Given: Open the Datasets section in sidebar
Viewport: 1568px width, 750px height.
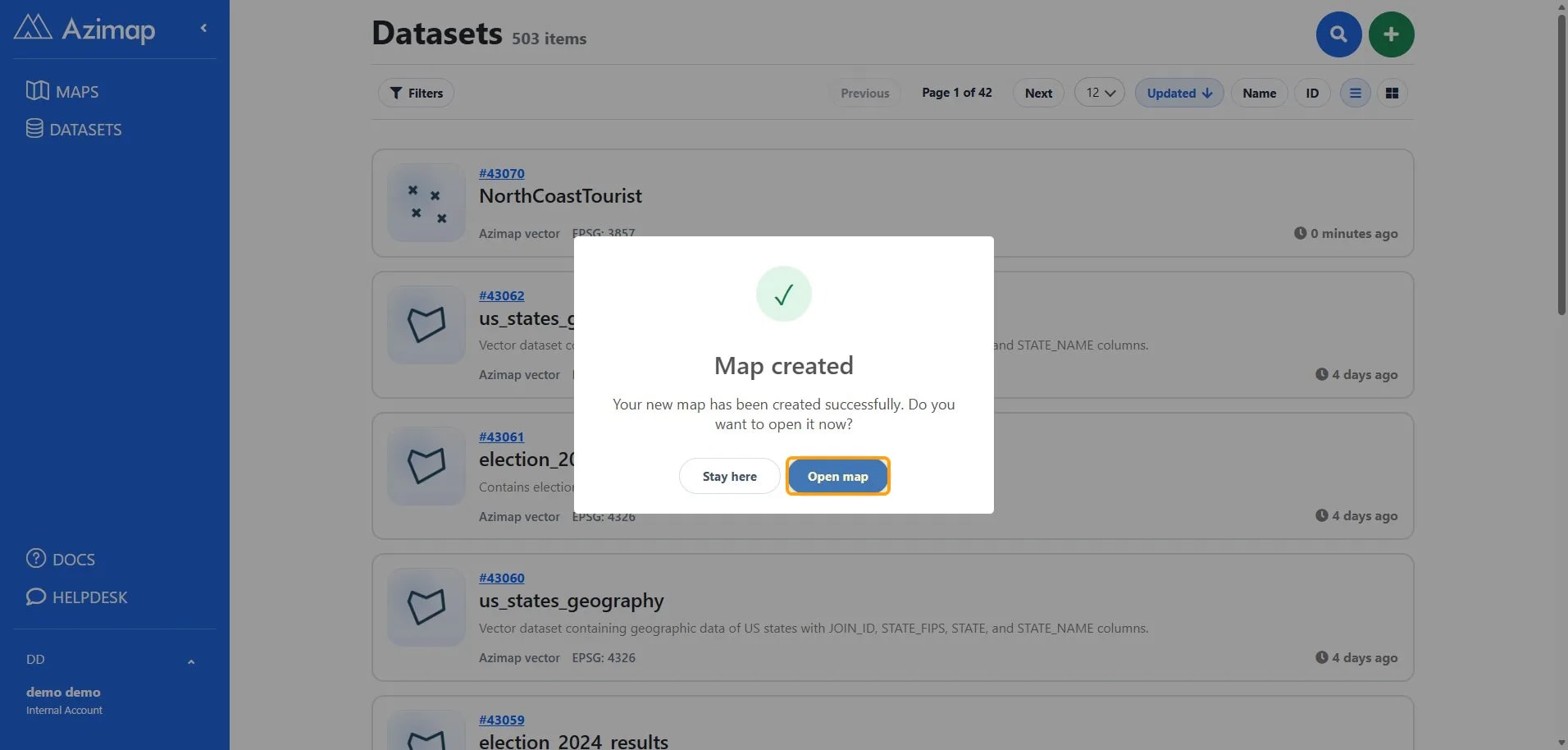Looking at the screenshot, I should coord(74,129).
